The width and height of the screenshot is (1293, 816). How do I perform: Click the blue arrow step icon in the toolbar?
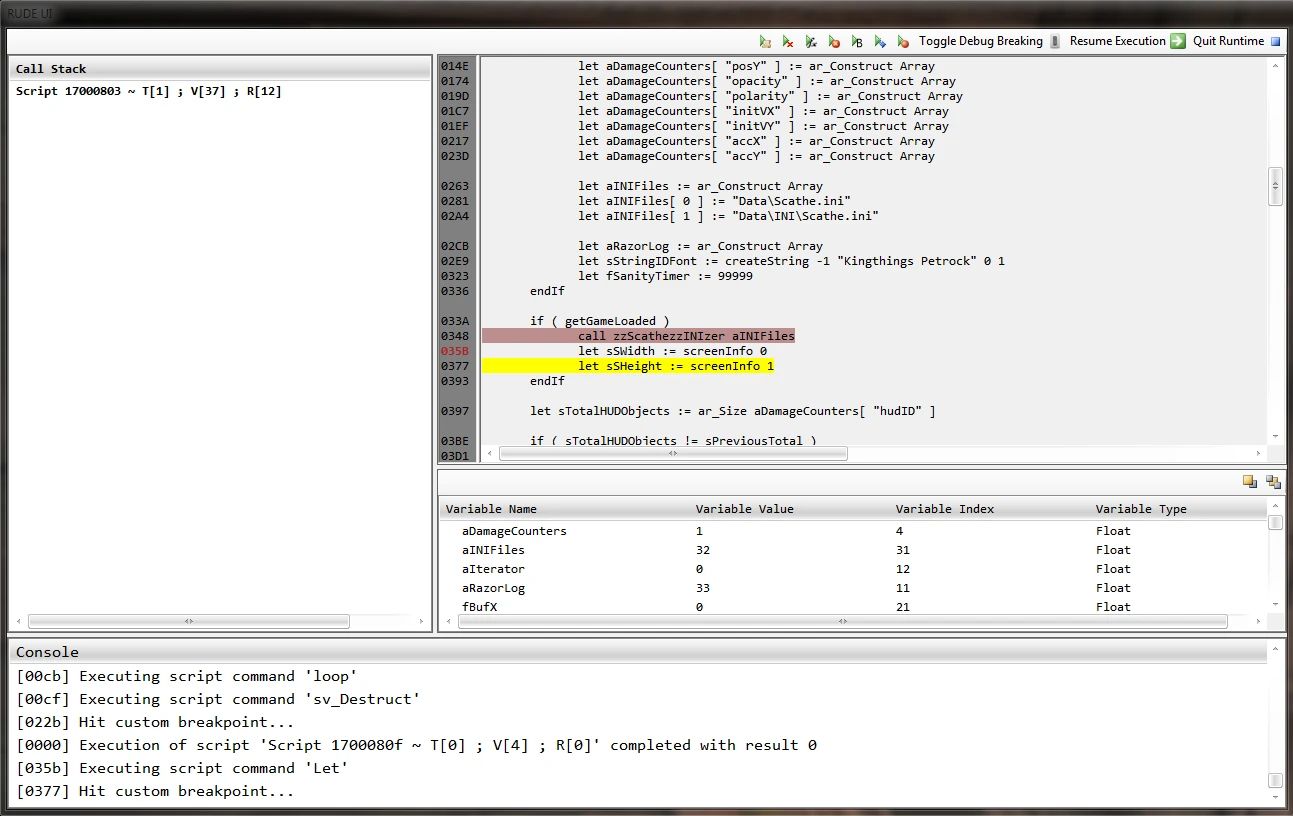882,41
